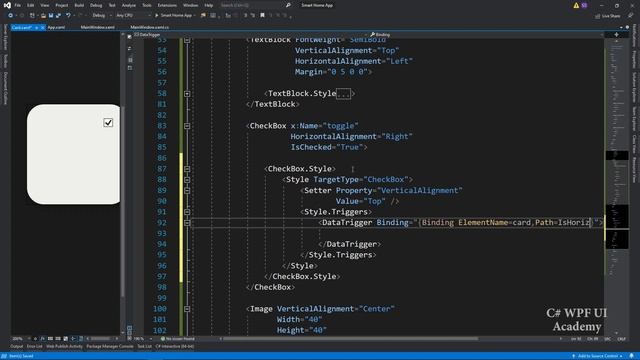This screenshot has height=360, width=640.
Task: Collapse the CheckBox element at line 83
Action: 187,126
